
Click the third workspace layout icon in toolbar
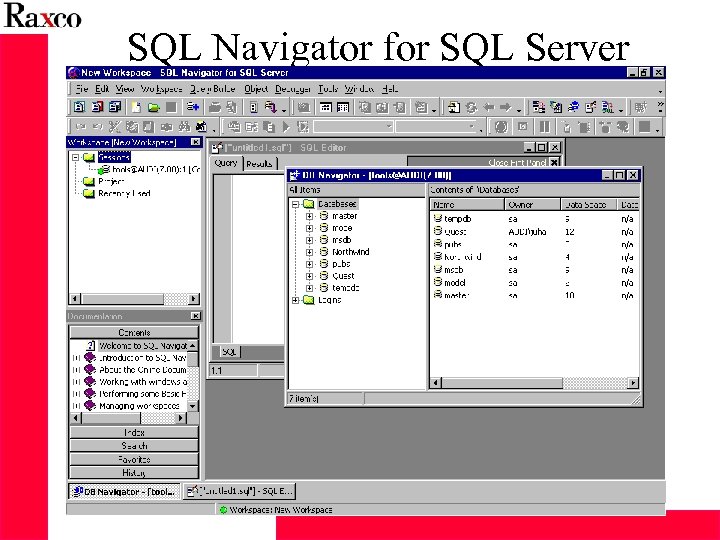point(115,107)
